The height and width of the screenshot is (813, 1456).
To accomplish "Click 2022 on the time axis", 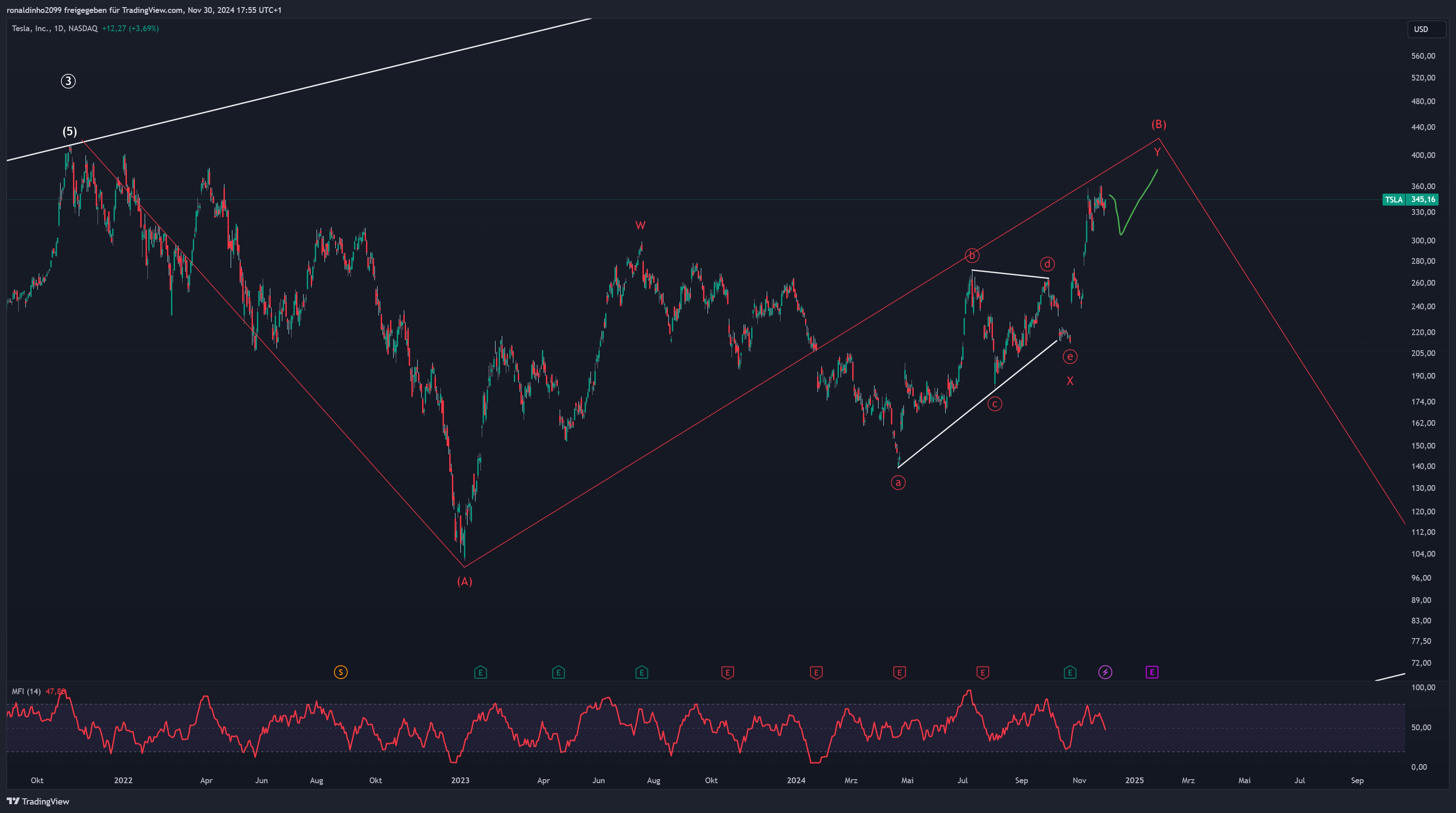I will pyautogui.click(x=123, y=780).
